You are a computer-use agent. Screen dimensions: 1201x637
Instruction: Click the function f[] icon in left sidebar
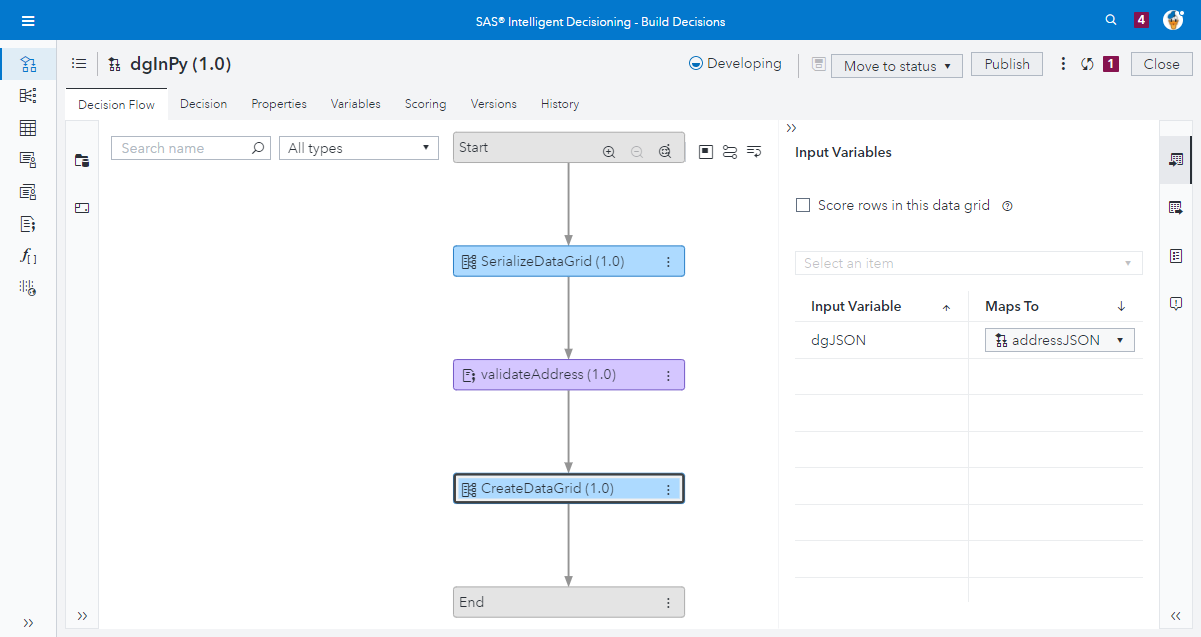(28, 256)
